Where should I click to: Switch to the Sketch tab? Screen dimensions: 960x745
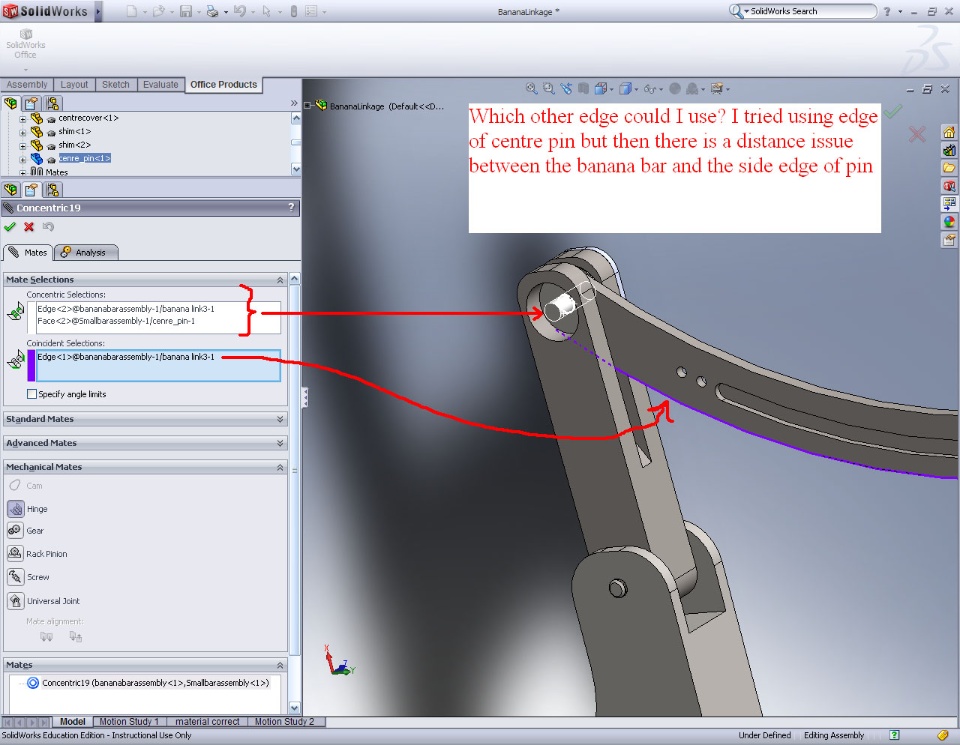pos(116,84)
